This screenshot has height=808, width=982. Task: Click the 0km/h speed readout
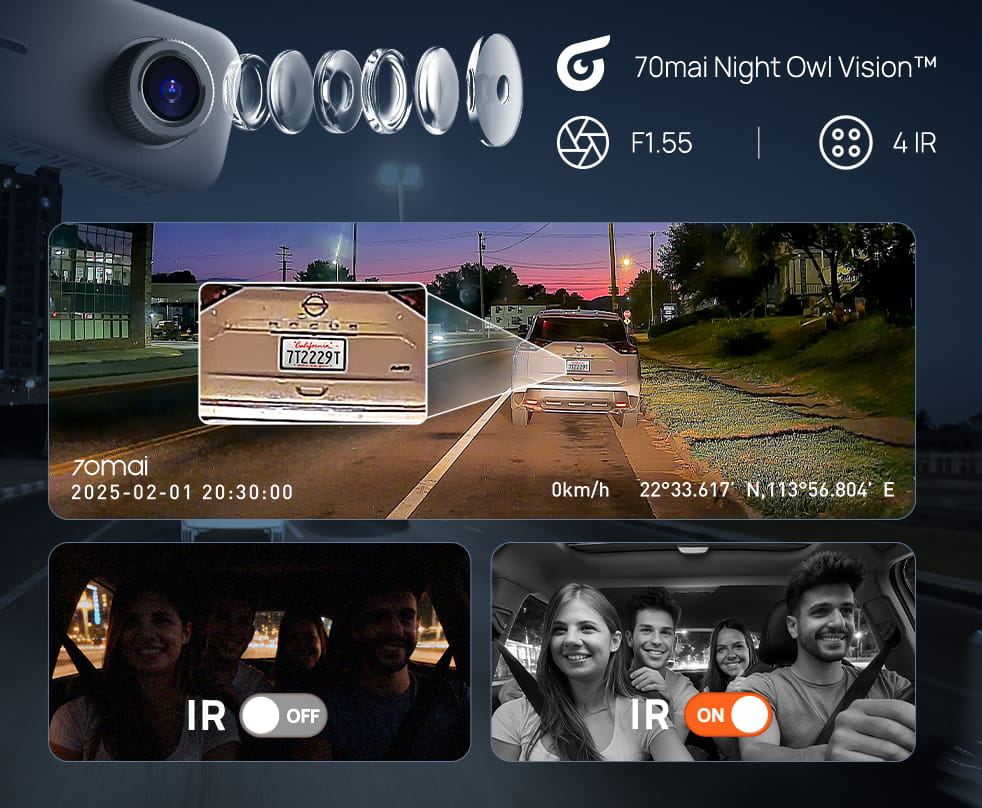pyautogui.click(x=580, y=491)
